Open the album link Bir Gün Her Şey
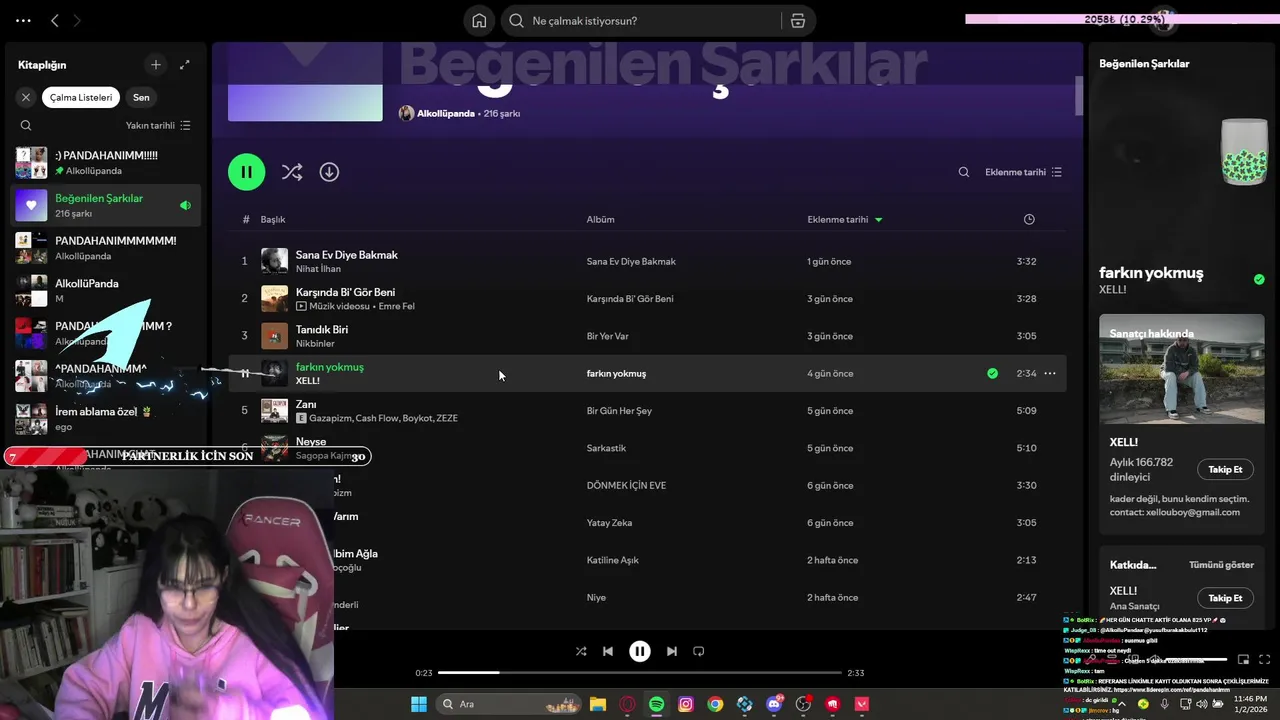The image size is (1280, 720). tap(619, 410)
